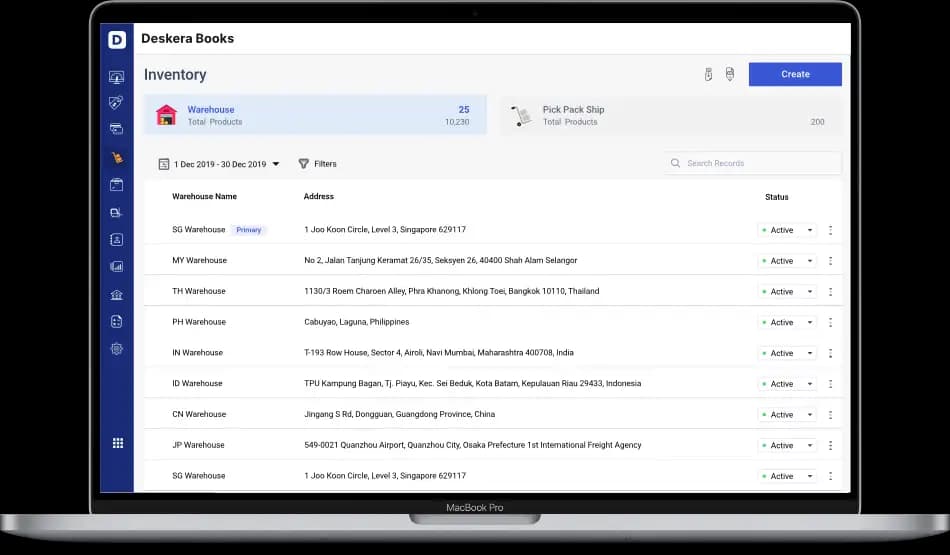Image resolution: width=950 pixels, height=555 pixels.
Task: Select the ID Warehouse name cell
Action: click(x=197, y=384)
